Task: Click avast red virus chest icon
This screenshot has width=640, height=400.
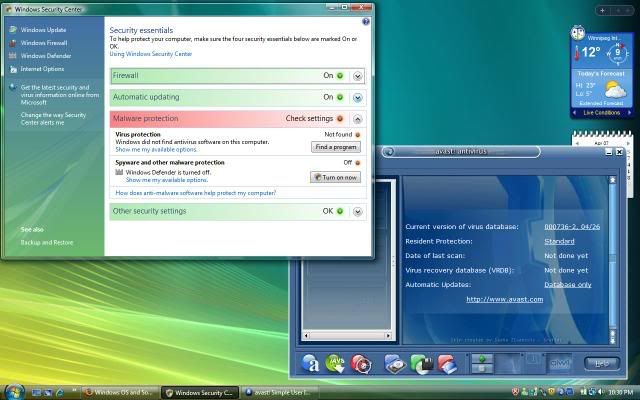Action: pyautogui.click(x=361, y=364)
